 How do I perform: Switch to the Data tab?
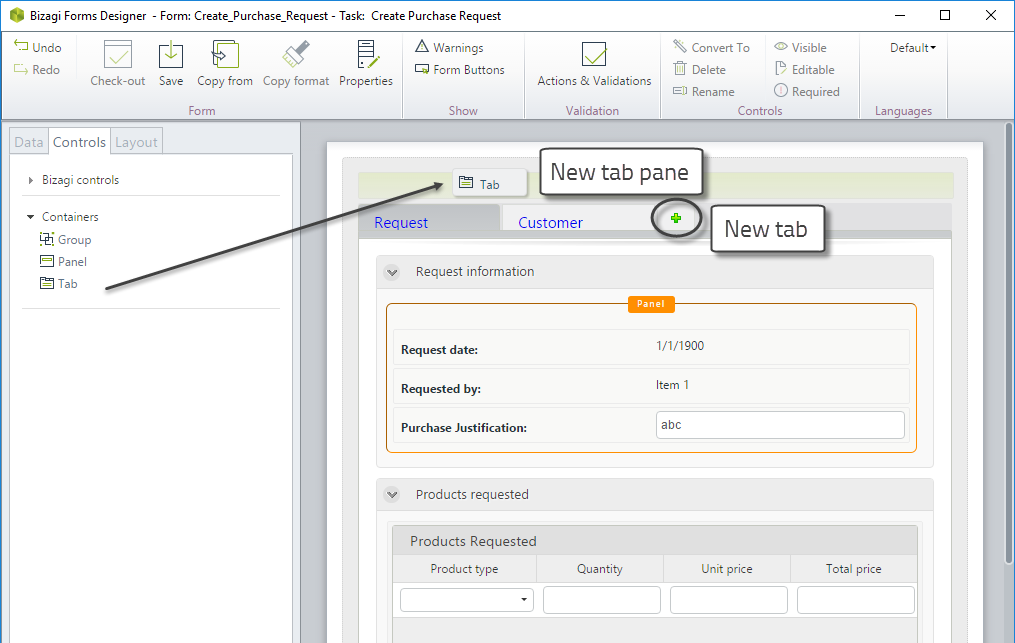point(28,142)
